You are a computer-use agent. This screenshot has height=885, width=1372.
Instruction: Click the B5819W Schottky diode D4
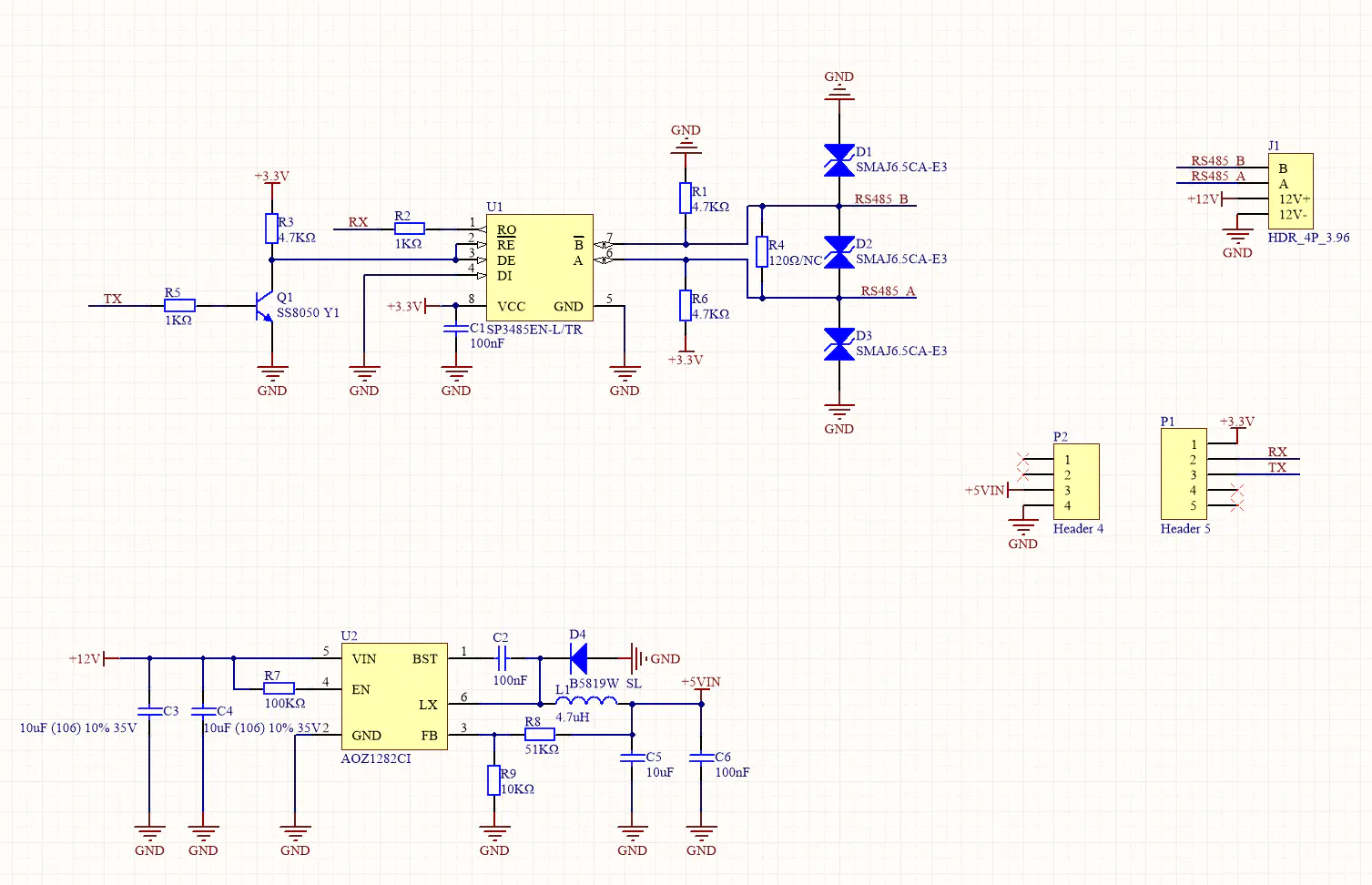(580, 657)
